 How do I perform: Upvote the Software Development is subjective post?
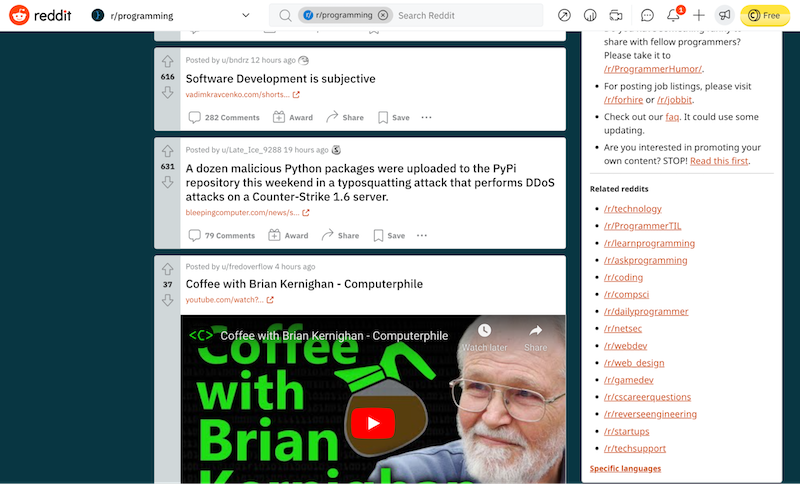[167, 62]
